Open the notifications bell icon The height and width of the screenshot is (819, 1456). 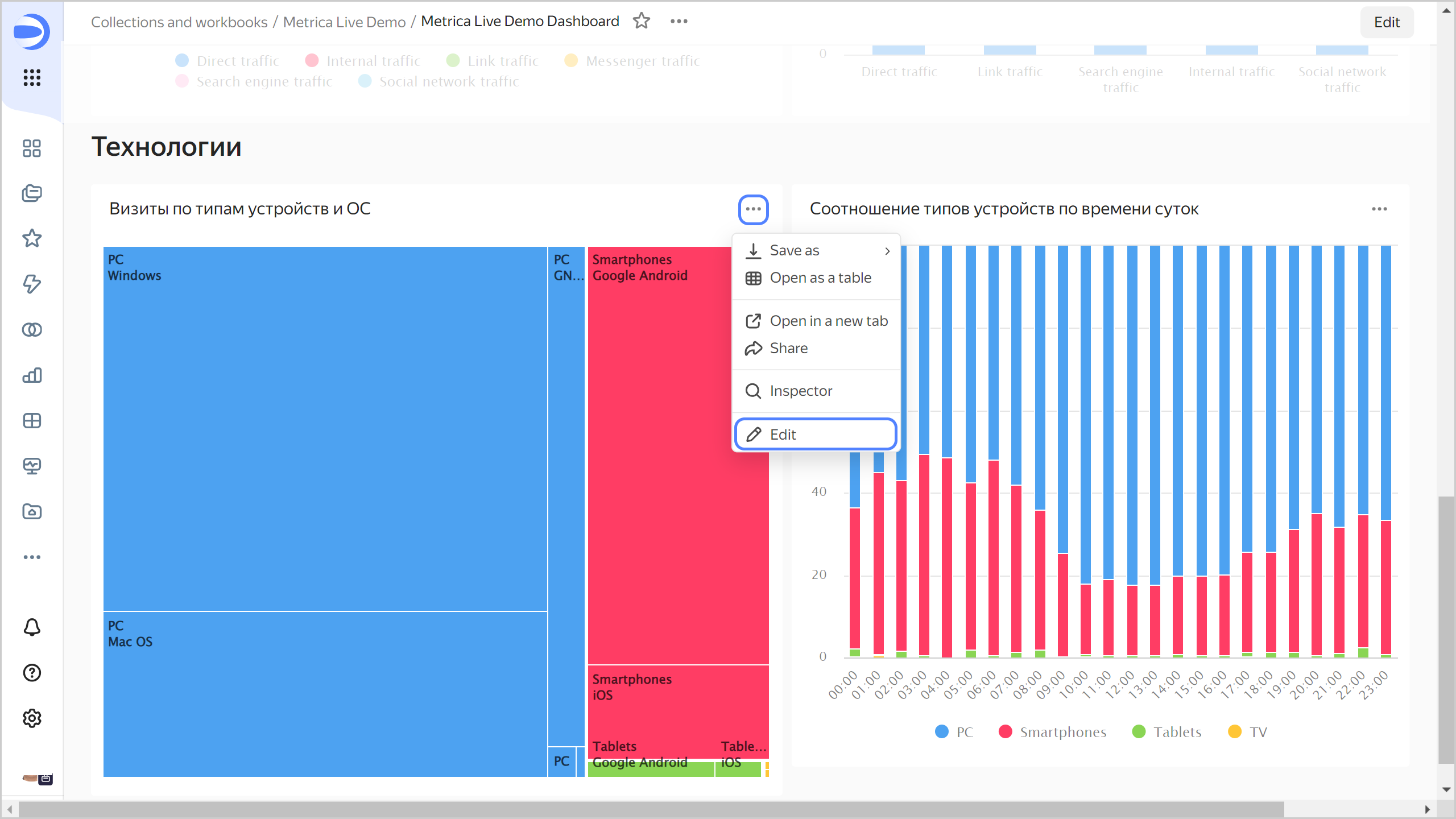32,627
